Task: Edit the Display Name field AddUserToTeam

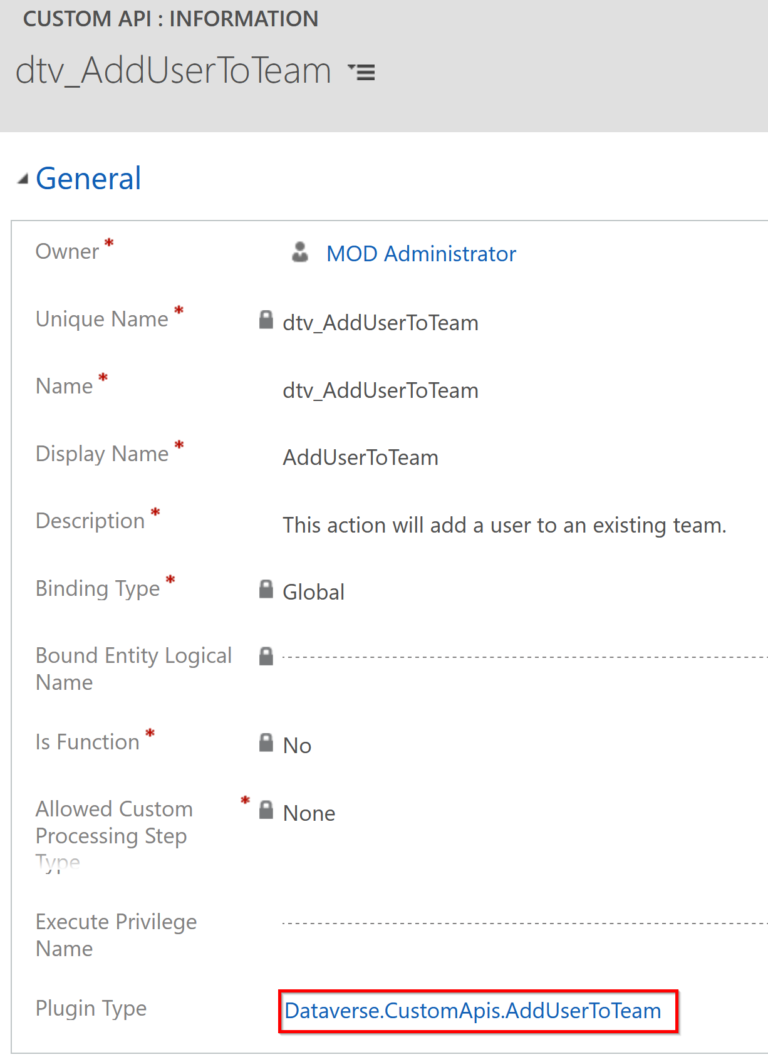Action: click(x=360, y=458)
